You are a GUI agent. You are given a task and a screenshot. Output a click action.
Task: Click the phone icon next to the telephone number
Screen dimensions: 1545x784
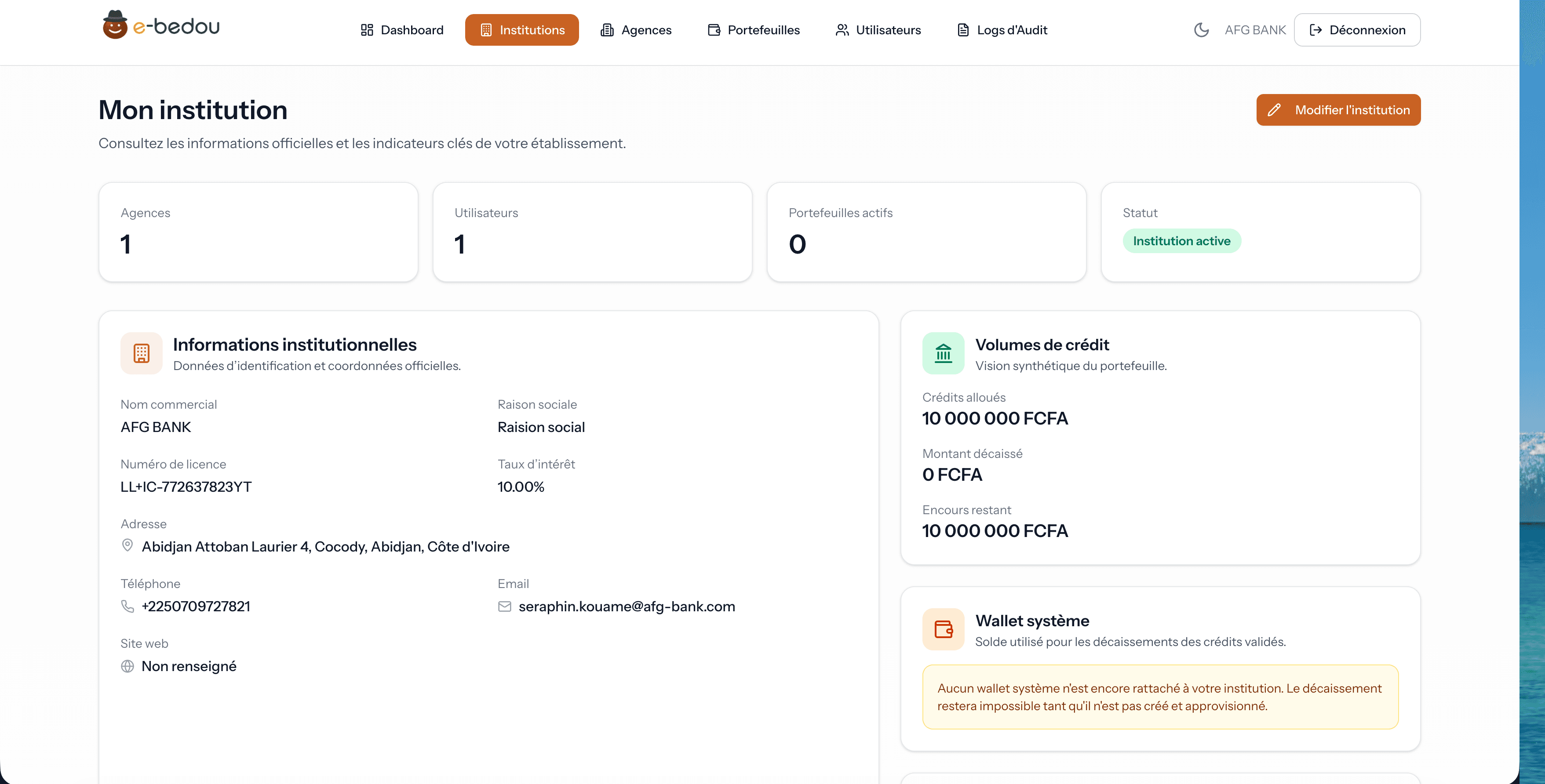[127, 606]
